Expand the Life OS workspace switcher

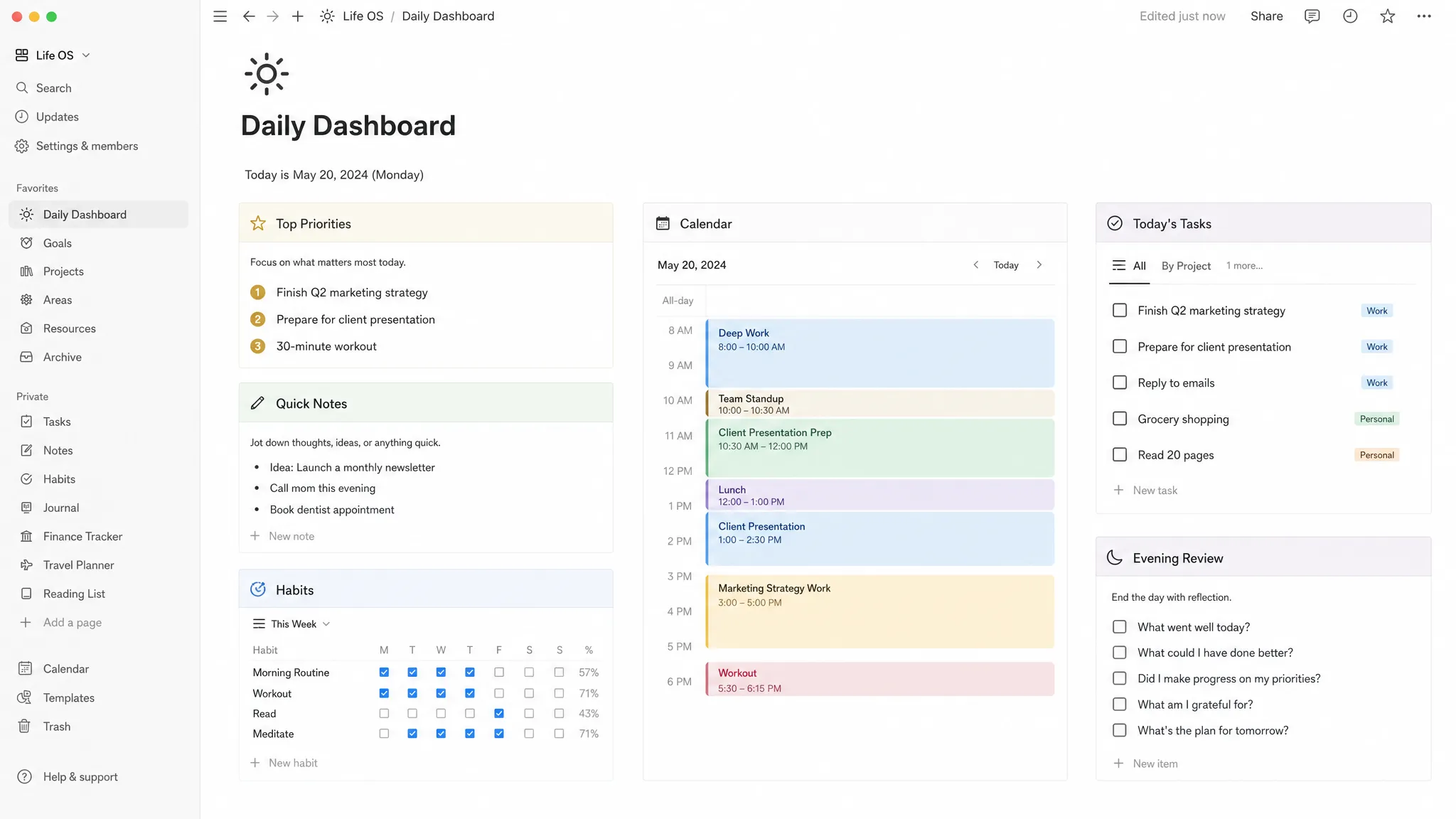pos(53,55)
